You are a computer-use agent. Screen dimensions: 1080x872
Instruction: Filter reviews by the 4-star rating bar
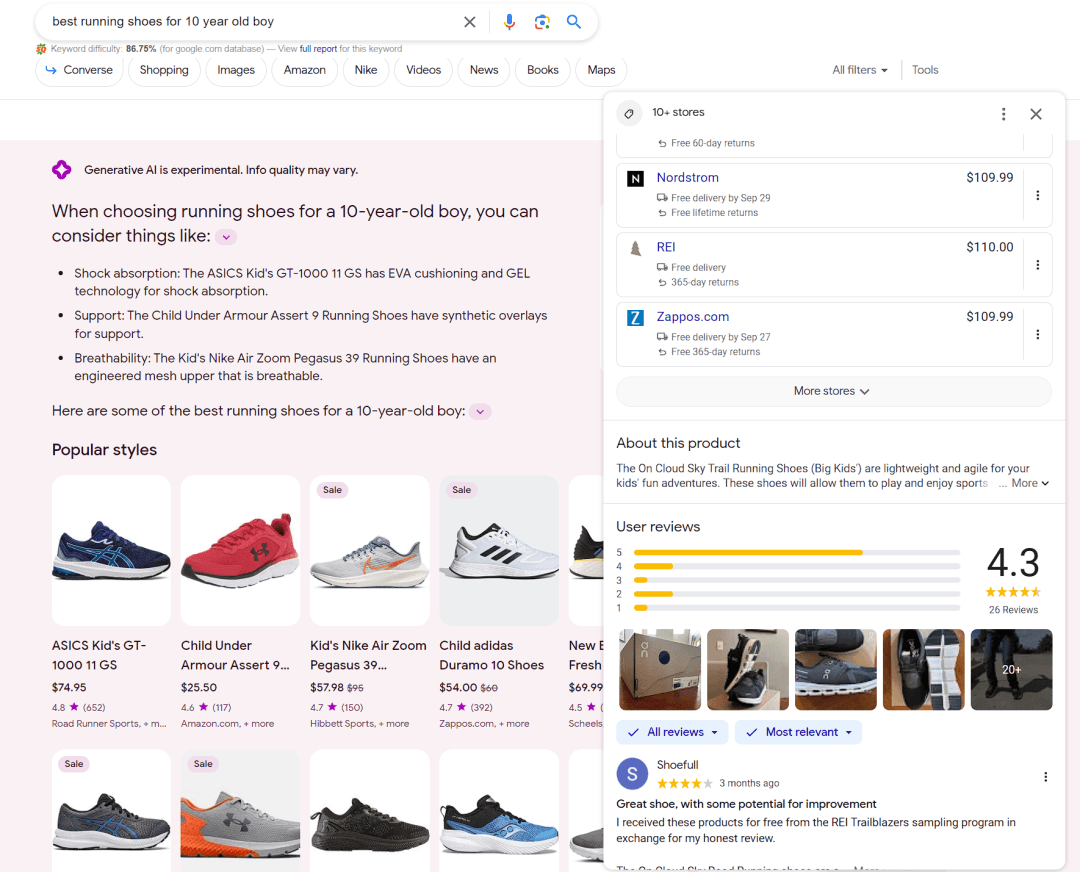(797, 566)
